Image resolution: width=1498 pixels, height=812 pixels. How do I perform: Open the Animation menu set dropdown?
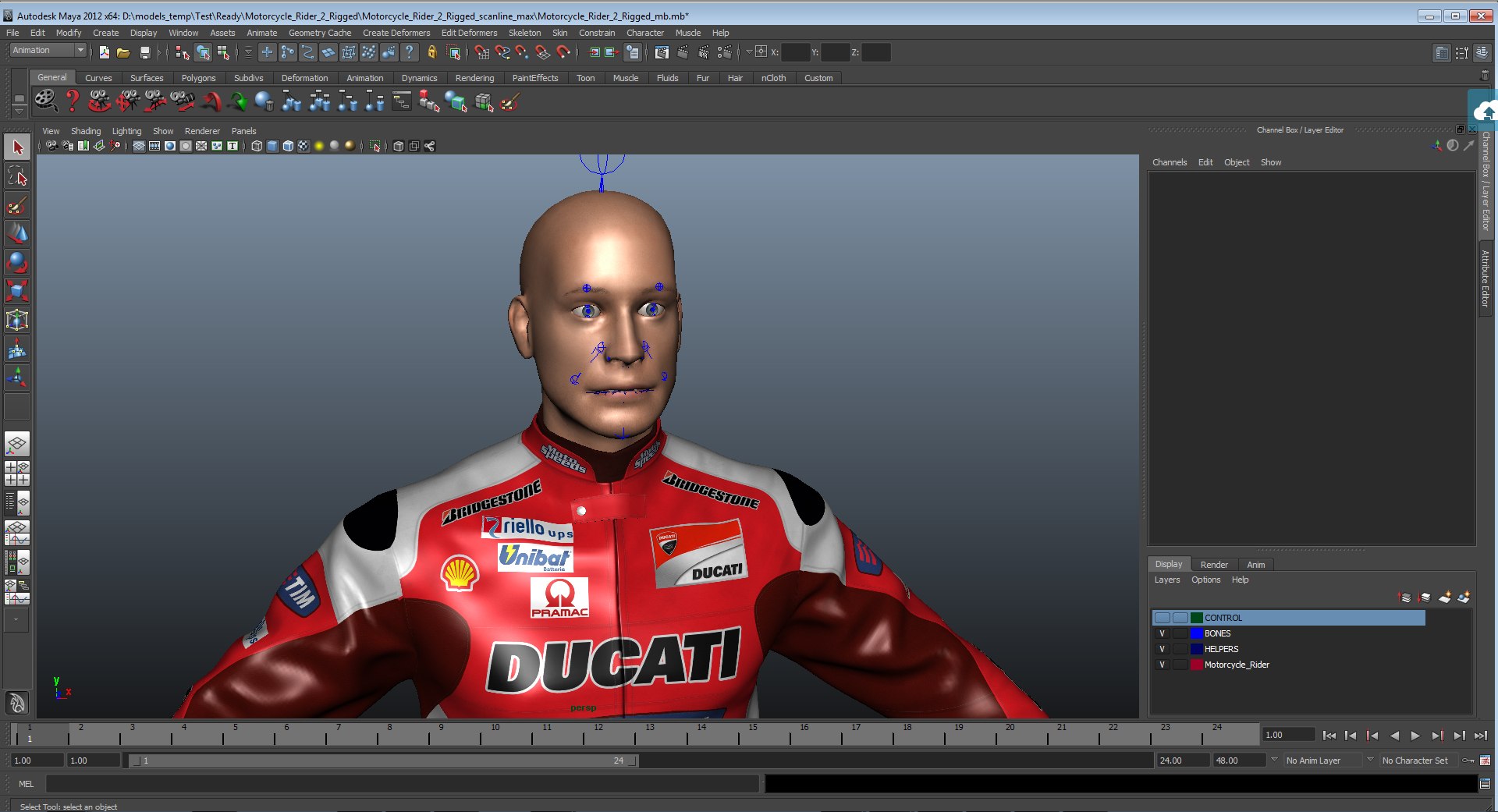(x=80, y=50)
